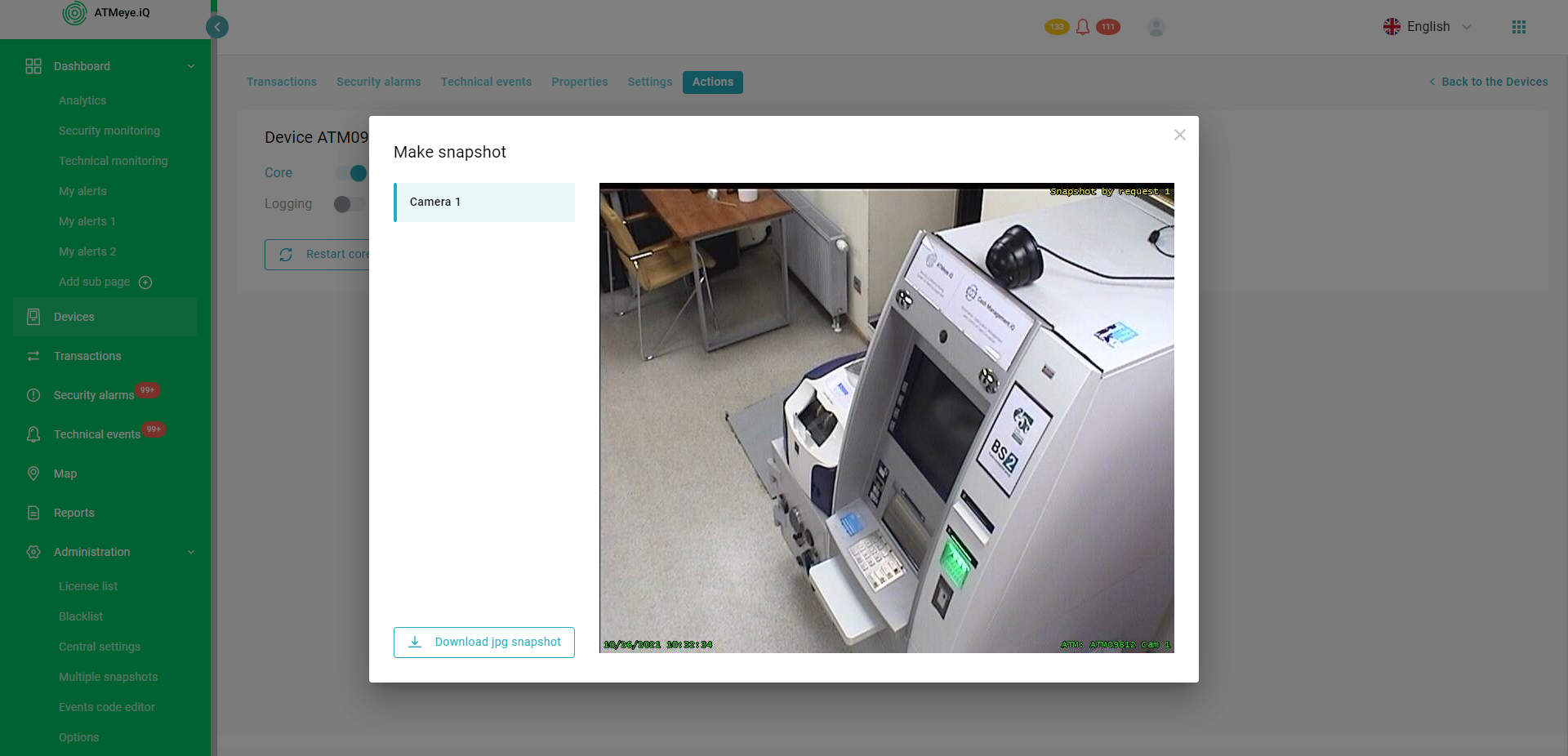Toggle the Logging switch

point(350,204)
